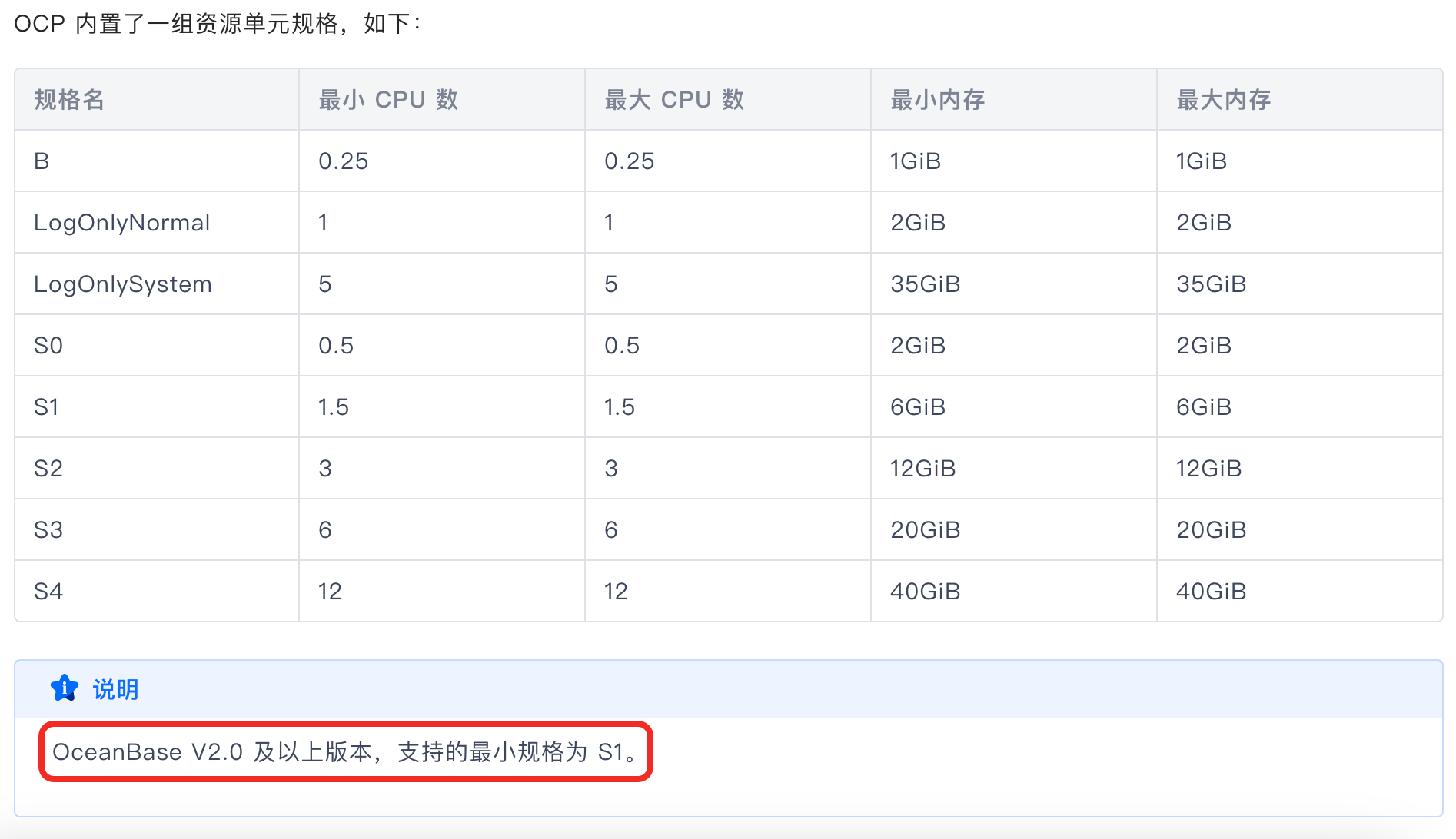Click the blue star info icon
Screen dimensions: 1456x839
(65, 688)
